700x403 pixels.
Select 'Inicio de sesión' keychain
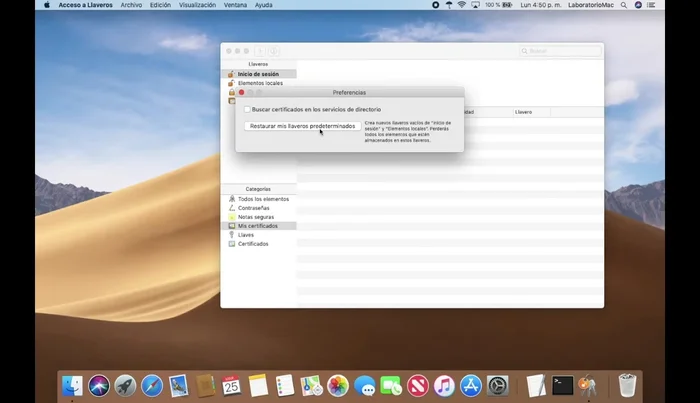coord(258,74)
